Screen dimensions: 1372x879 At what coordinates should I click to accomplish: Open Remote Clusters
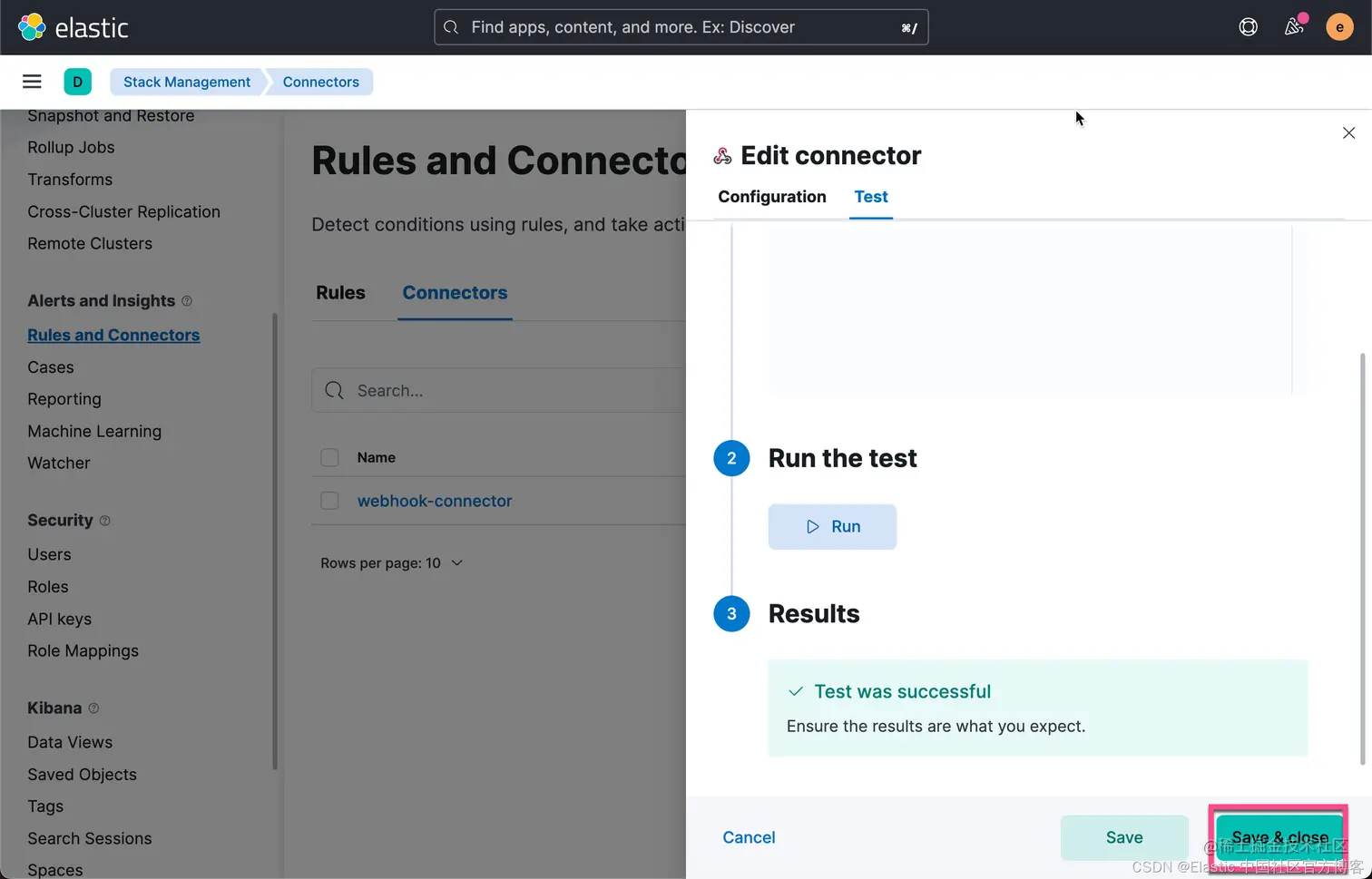pyautogui.click(x=90, y=244)
